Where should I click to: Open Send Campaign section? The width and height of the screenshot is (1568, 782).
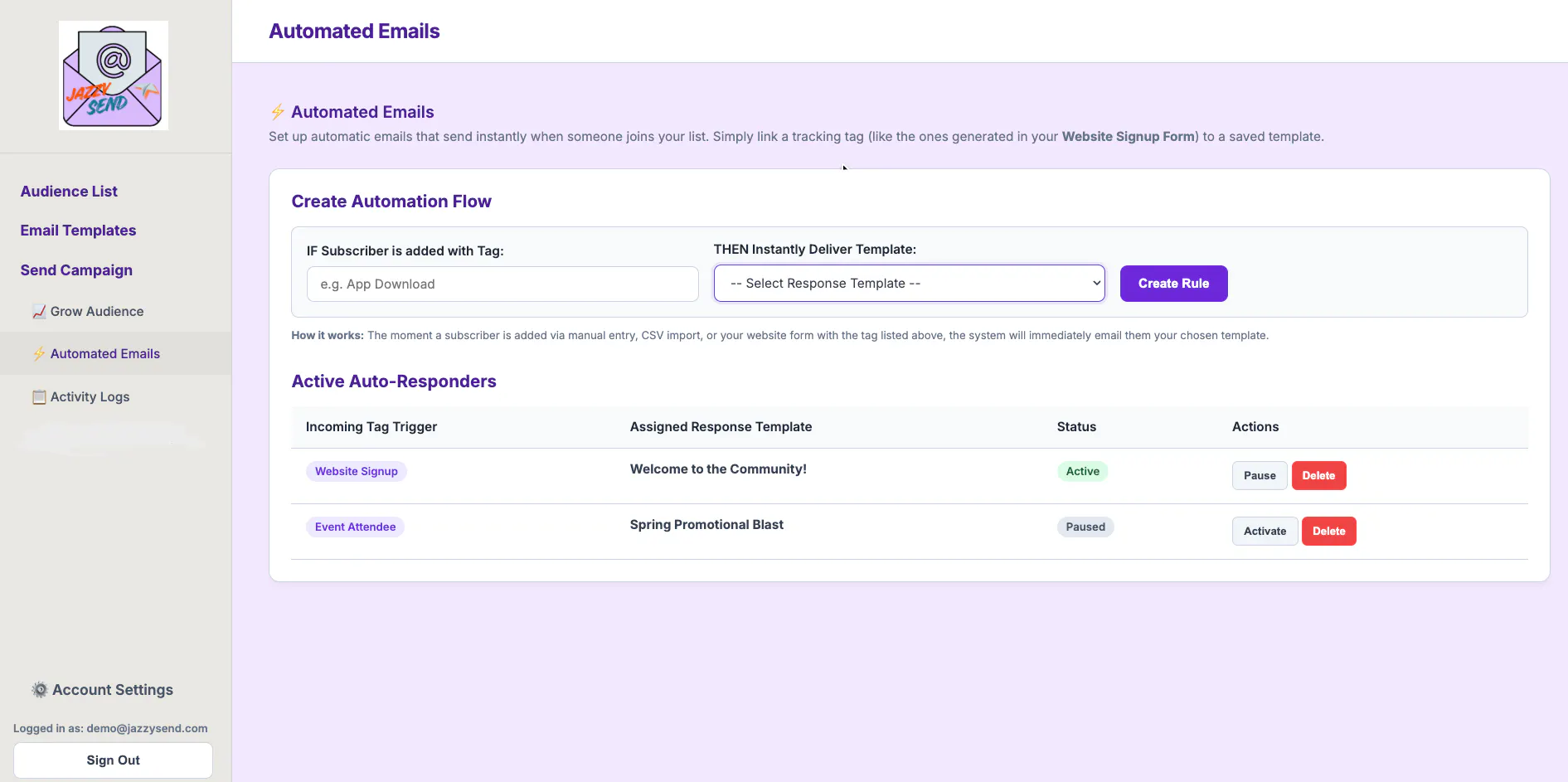(x=76, y=270)
